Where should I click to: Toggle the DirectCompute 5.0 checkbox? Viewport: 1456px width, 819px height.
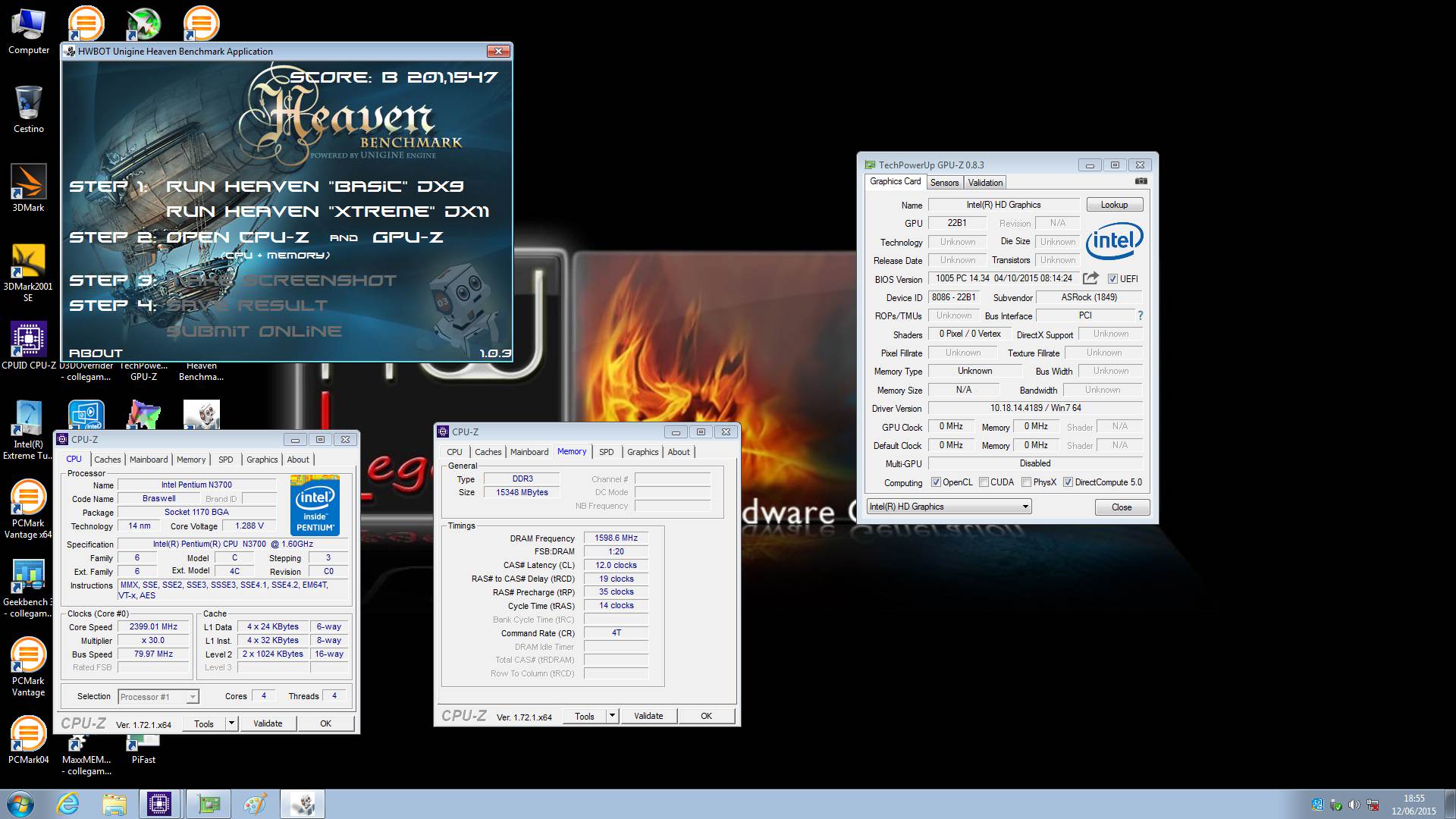pyautogui.click(x=1068, y=482)
